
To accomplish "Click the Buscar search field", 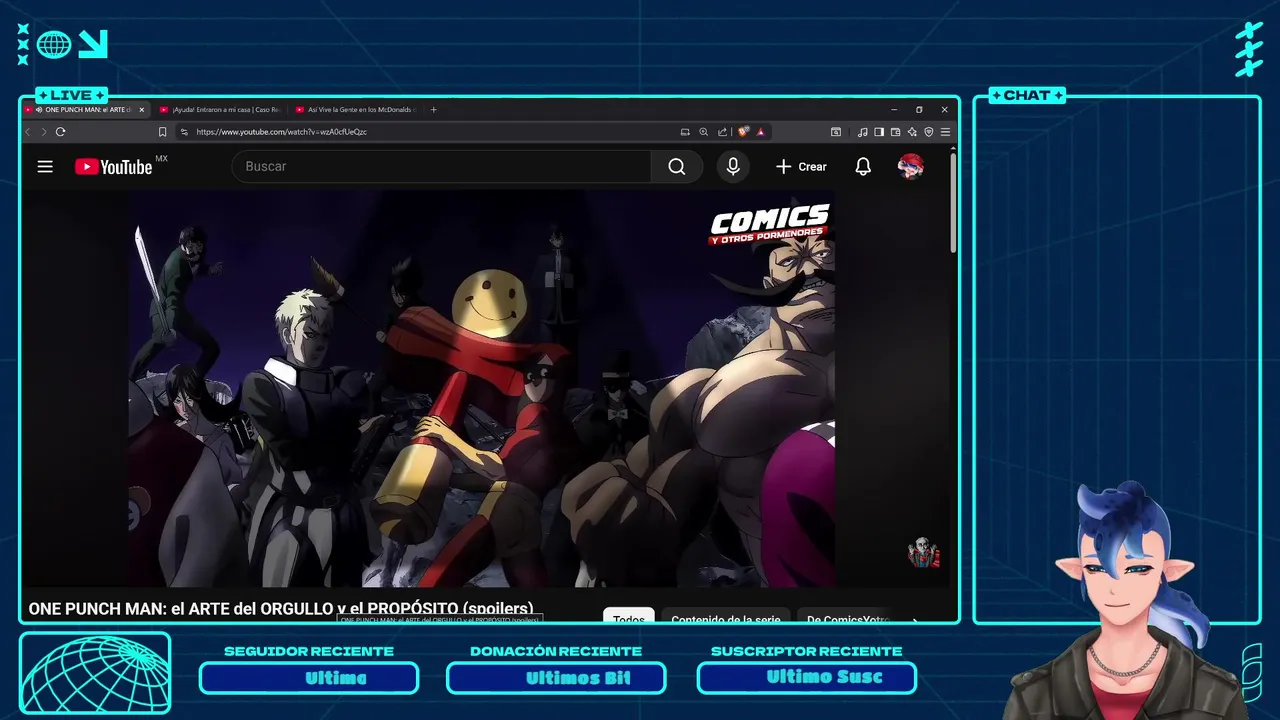I will click(x=441, y=167).
